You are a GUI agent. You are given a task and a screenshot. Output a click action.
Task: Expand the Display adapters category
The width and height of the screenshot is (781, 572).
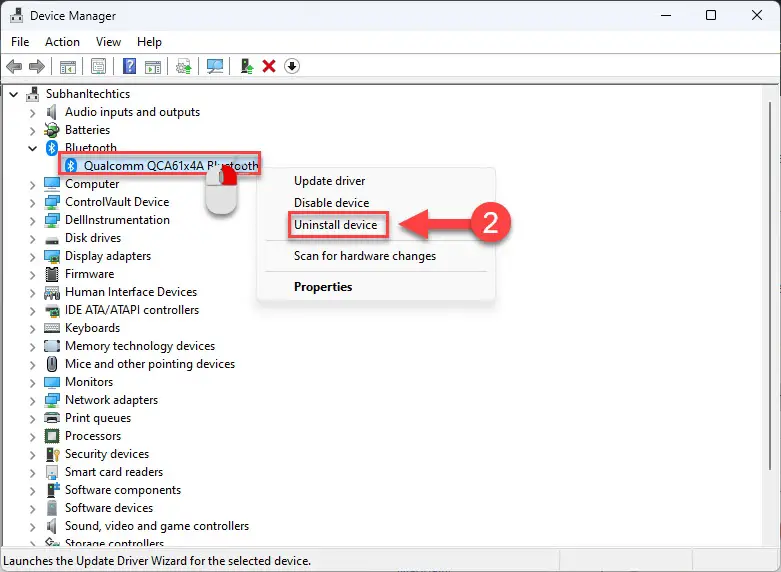(32, 257)
